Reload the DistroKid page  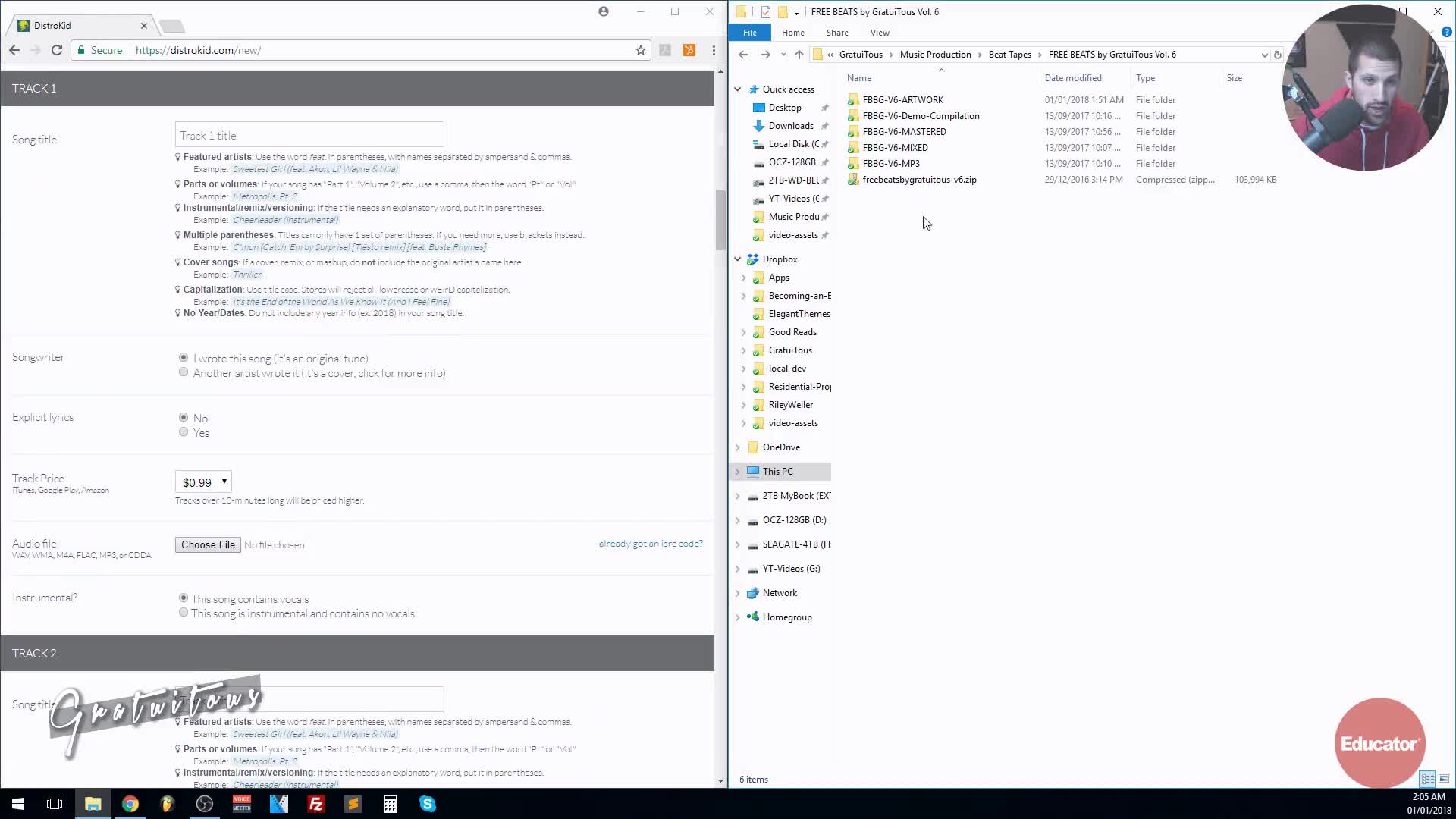tap(57, 50)
